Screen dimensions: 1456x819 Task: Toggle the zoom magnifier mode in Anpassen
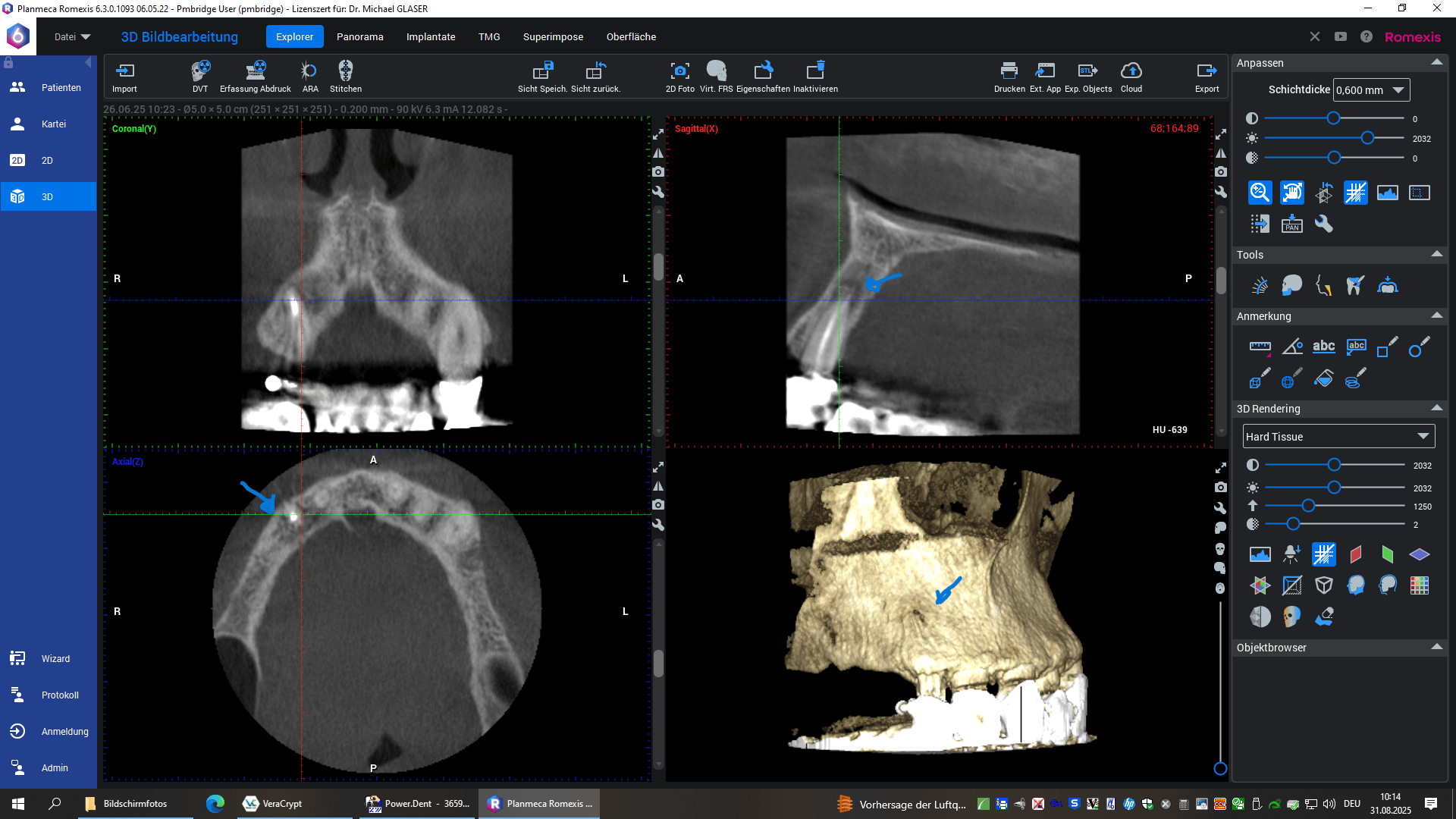(1260, 193)
